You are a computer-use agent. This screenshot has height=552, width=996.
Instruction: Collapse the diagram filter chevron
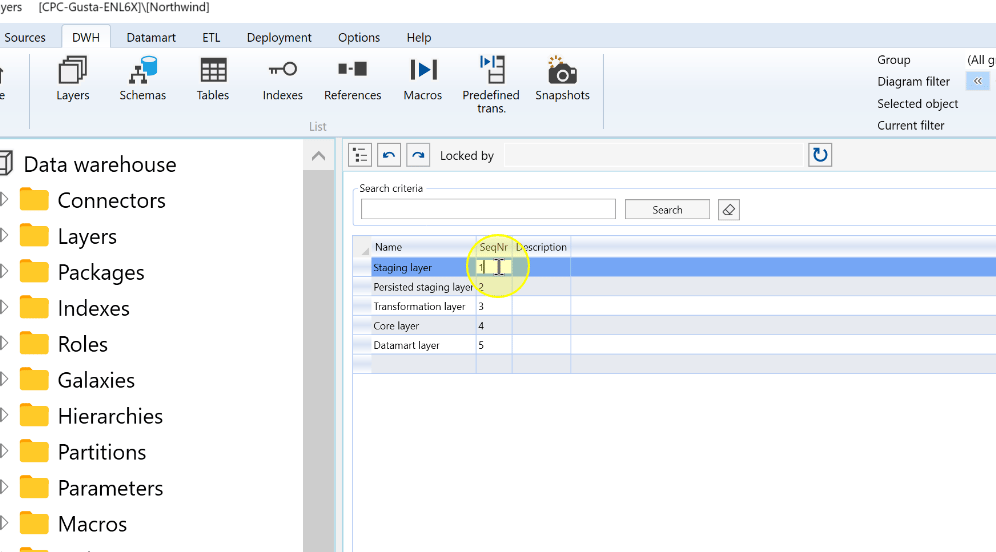[978, 81]
